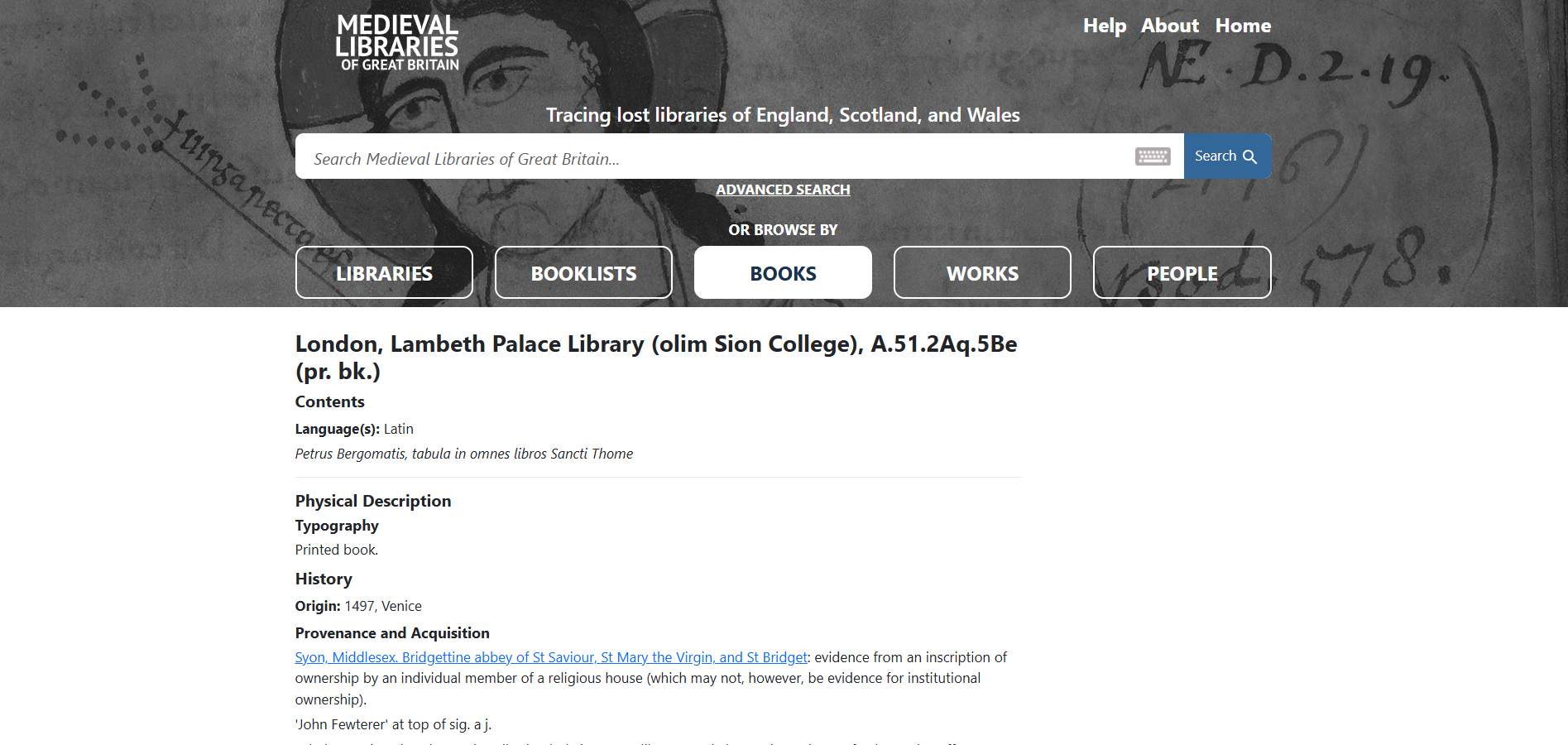Go to the About page
The width and height of the screenshot is (1568, 745).
(1169, 26)
